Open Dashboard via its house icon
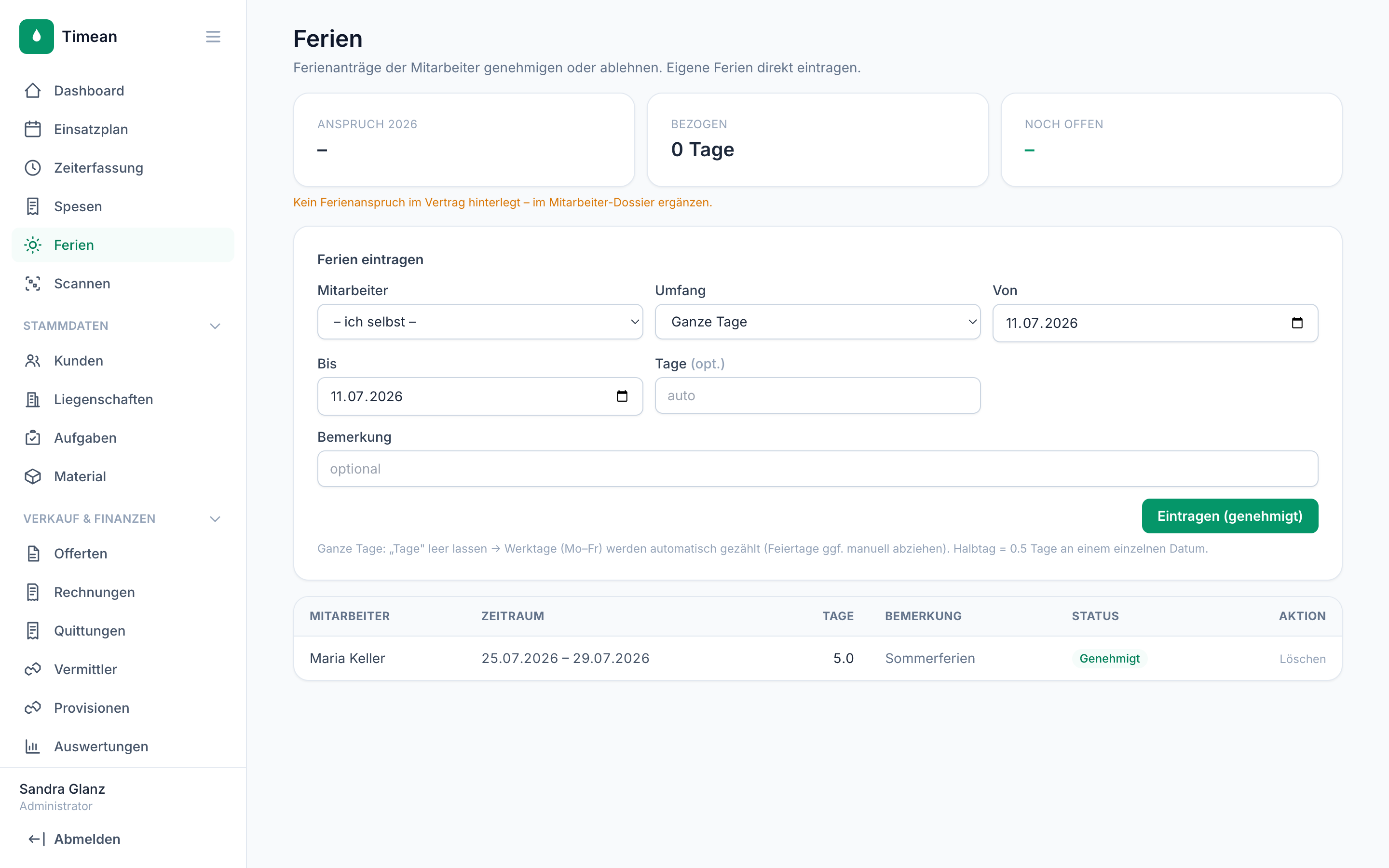Image resolution: width=1389 pixels, height=868 pixels. click(33, 91)
